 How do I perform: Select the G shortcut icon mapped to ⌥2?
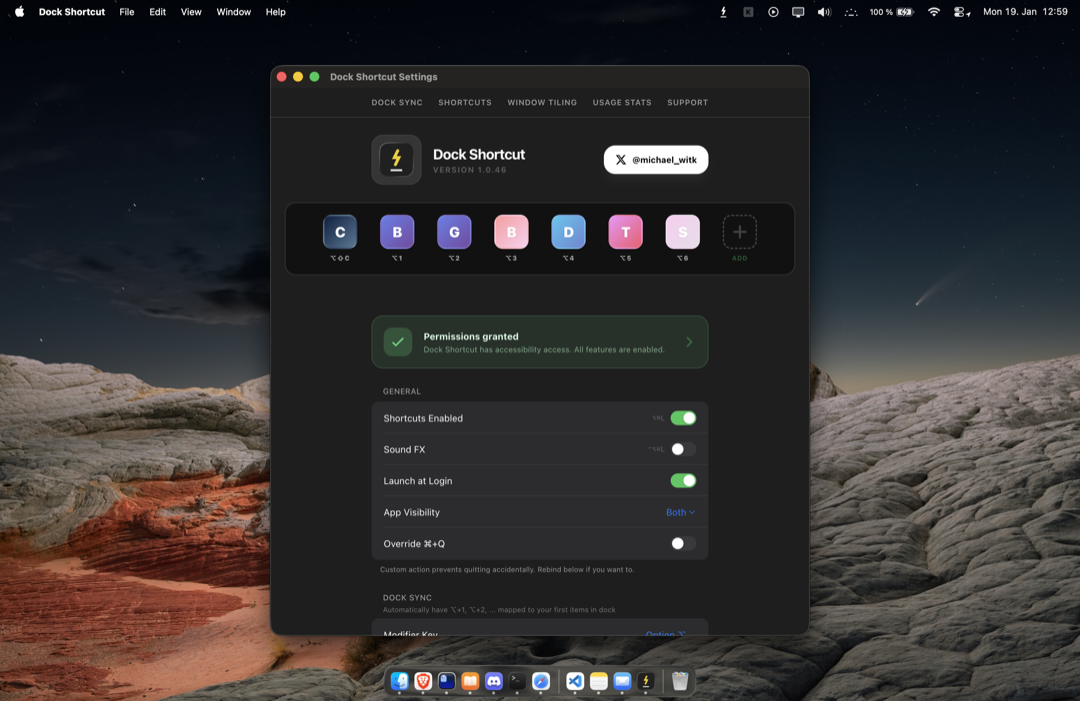click(453, 230)
